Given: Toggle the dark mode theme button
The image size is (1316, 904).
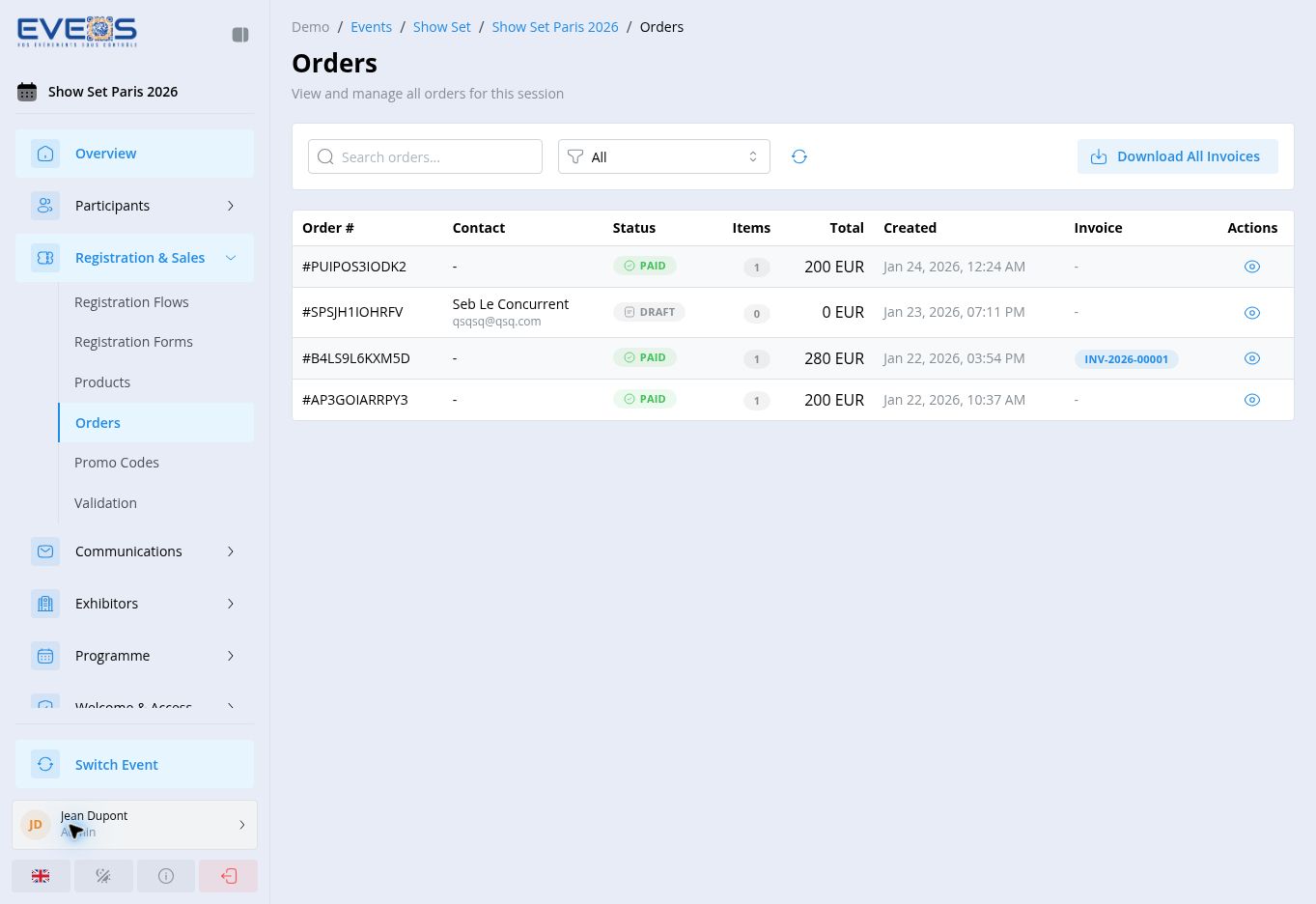Looking at the screenshot, I should point(103,876).
